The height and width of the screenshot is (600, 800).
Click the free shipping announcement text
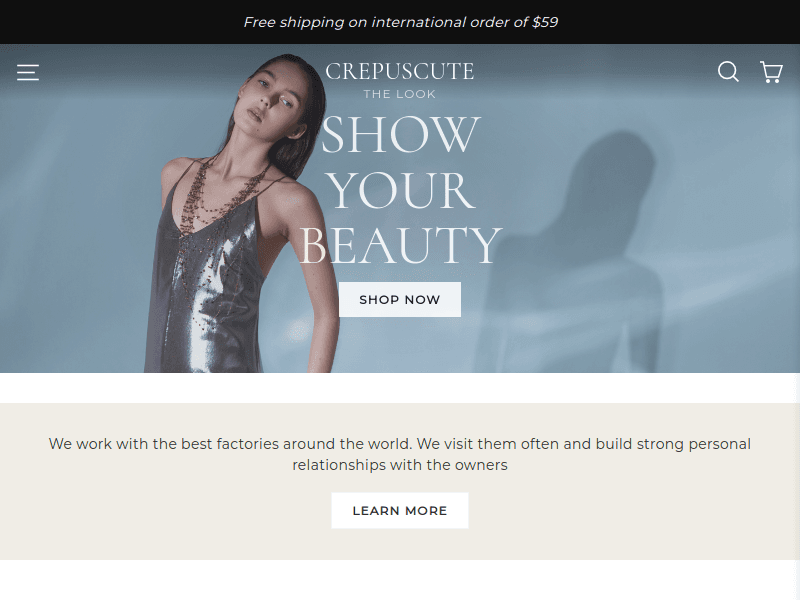401,22
